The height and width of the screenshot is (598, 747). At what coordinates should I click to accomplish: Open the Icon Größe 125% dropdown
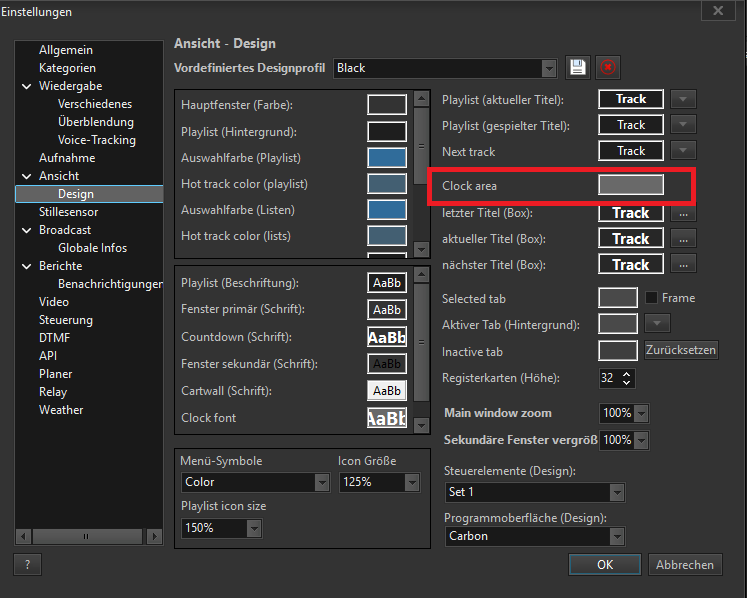click(412, 483)
